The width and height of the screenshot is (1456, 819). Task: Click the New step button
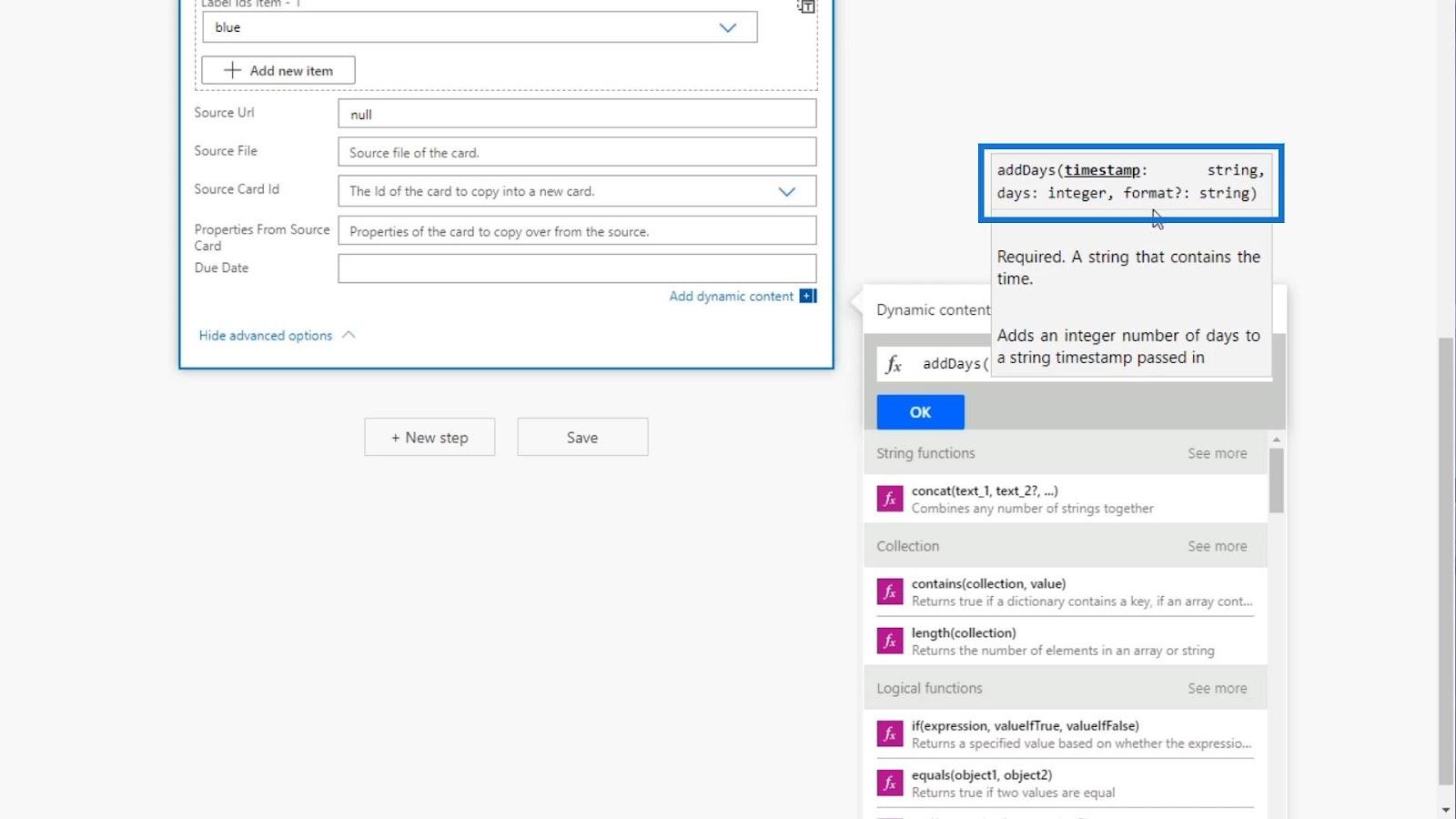[x=430, y=438]
